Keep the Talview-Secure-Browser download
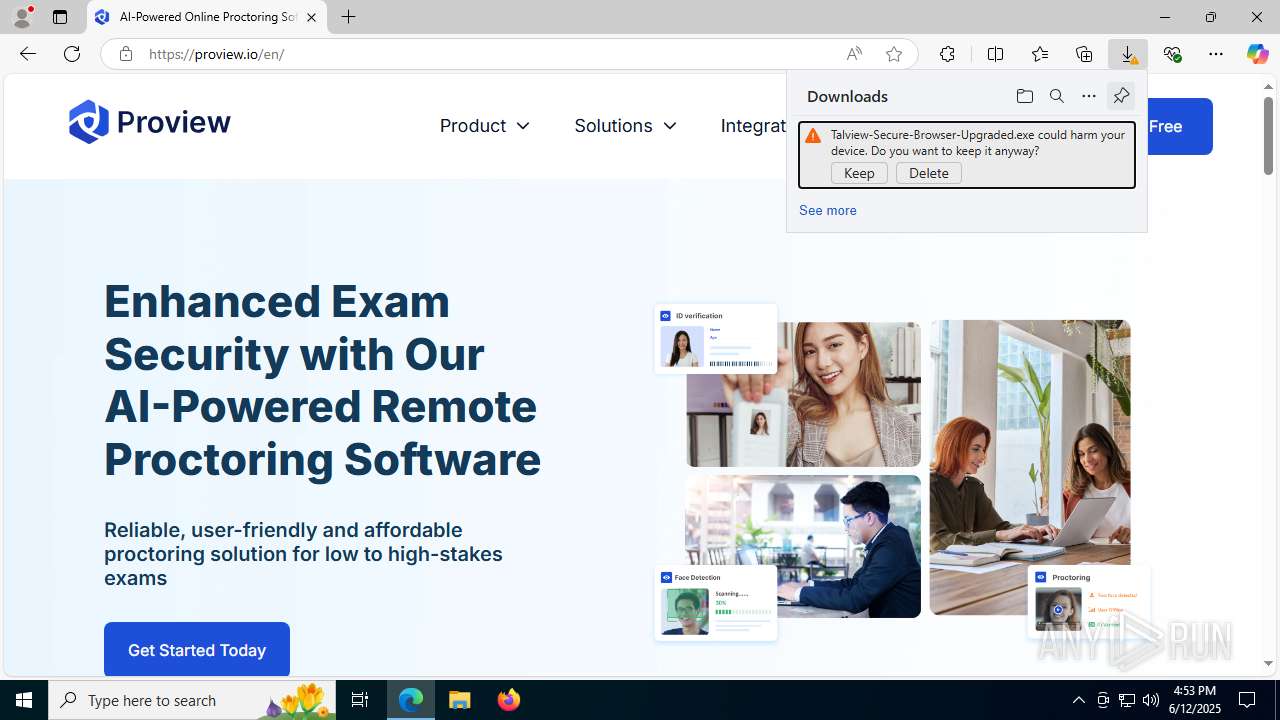Image resolution: width=1280 pixels, height=720 pixels. (x=859, y=173)
